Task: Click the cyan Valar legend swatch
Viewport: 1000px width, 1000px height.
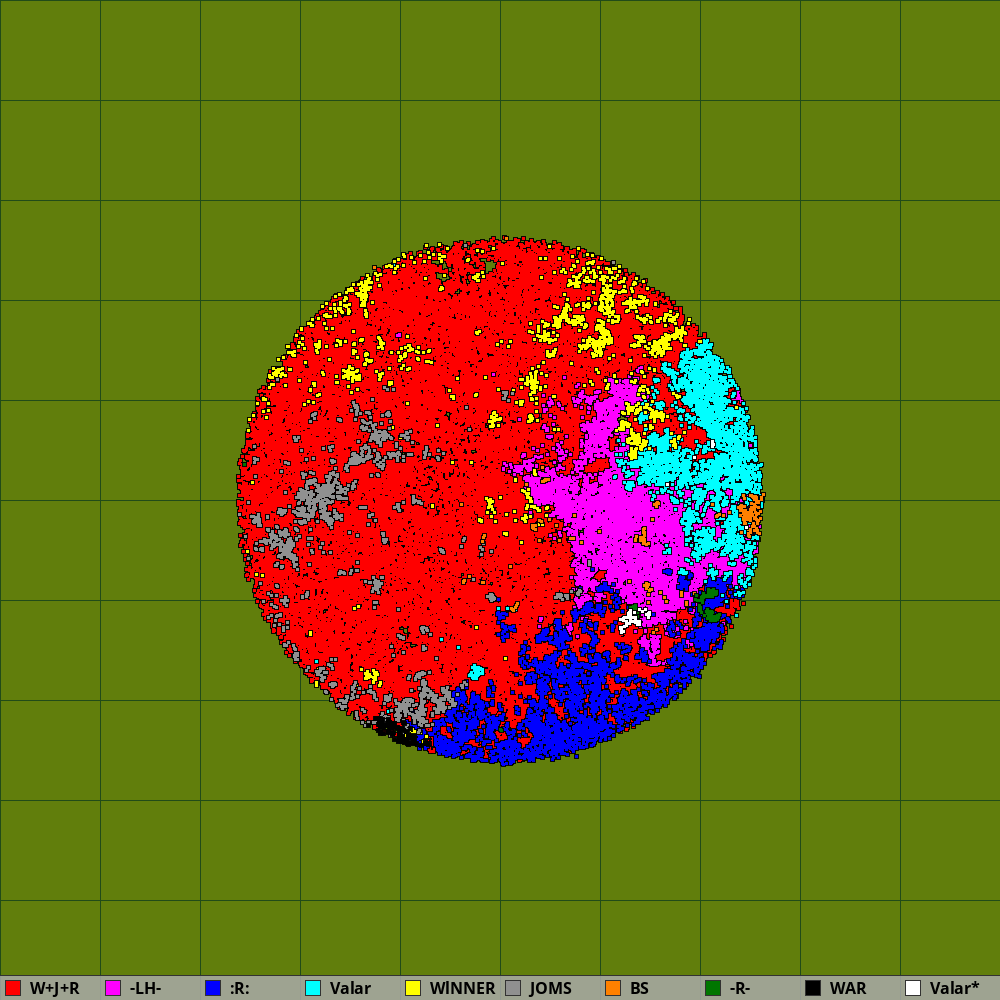Action: point(313,988)
